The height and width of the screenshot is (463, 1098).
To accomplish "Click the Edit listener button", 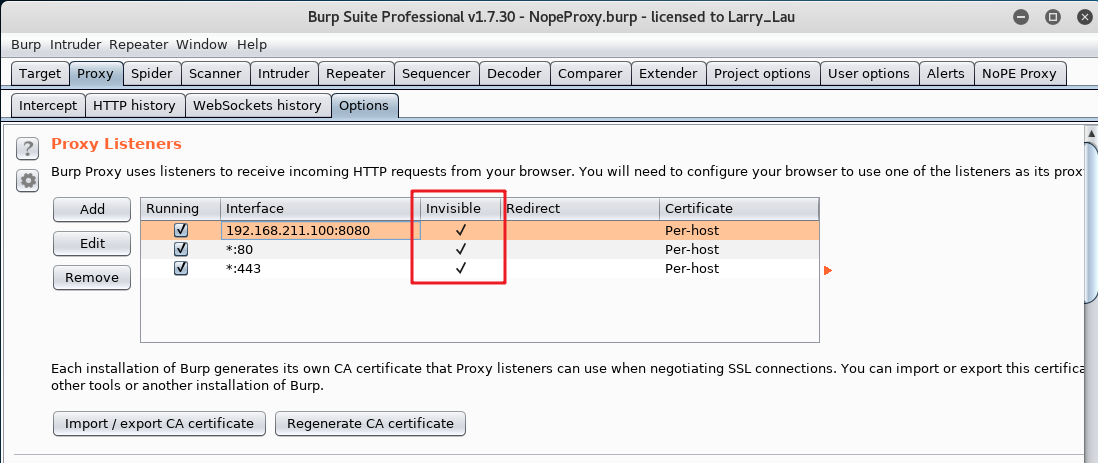I will point(92,243).
